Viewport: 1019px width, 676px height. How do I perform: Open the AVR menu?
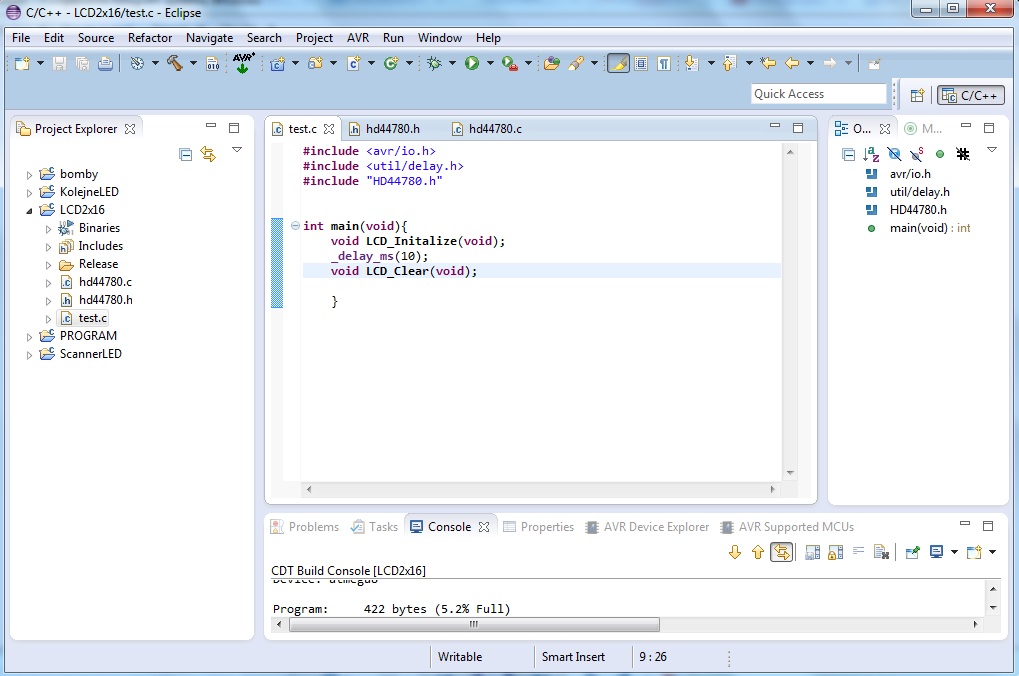[358, 38]
